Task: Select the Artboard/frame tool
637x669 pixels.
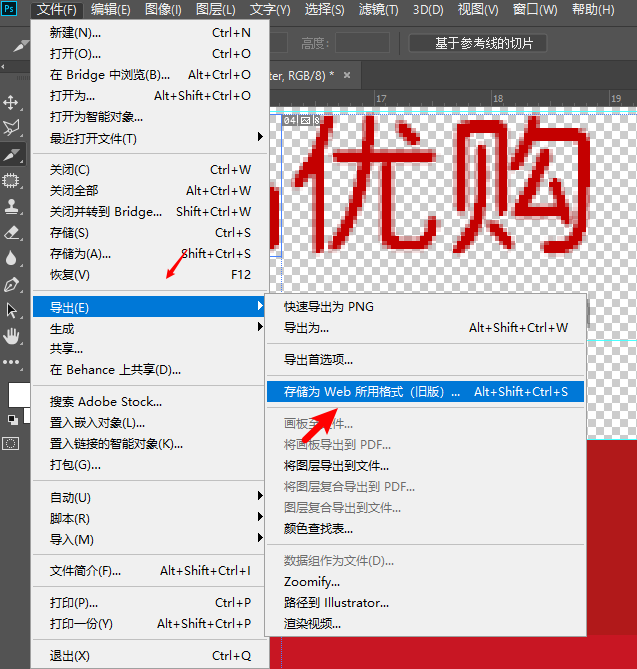Action: tap(11, 181)
